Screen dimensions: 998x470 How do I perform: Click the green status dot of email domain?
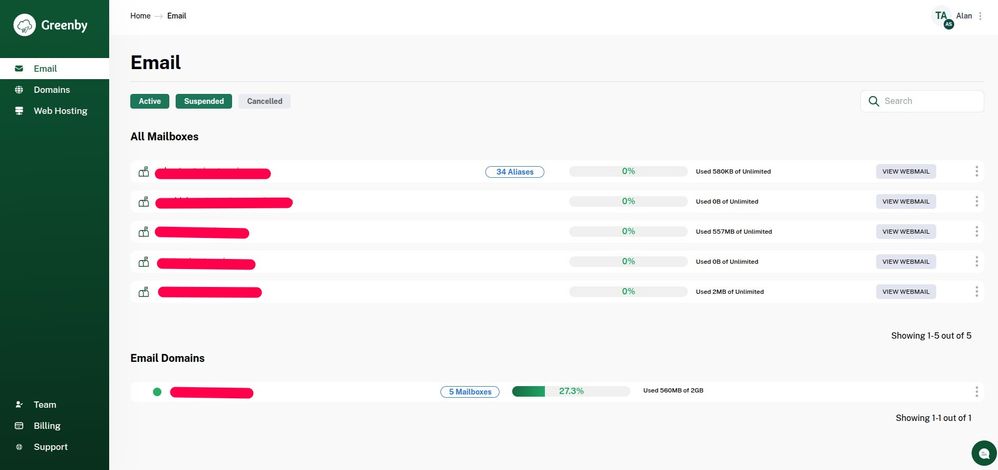point(157,392)
